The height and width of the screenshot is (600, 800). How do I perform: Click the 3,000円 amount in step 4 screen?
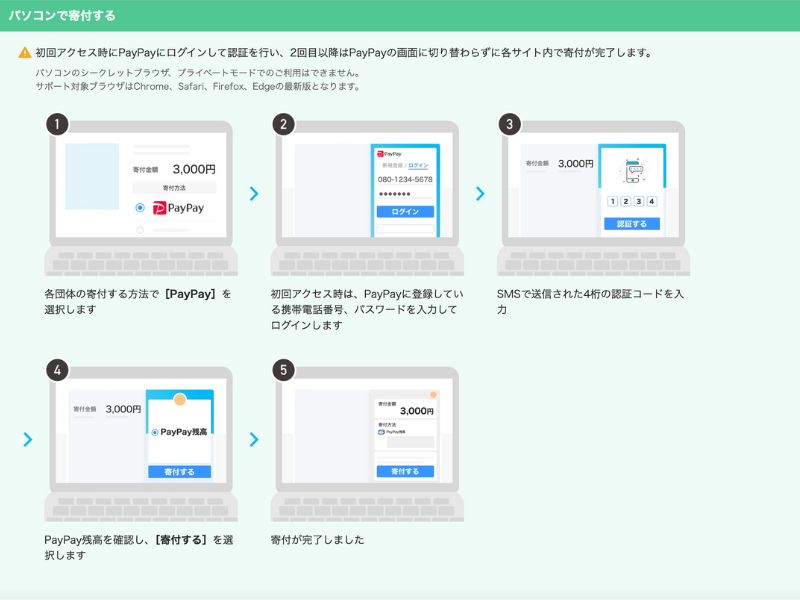(x=123, y=409)
